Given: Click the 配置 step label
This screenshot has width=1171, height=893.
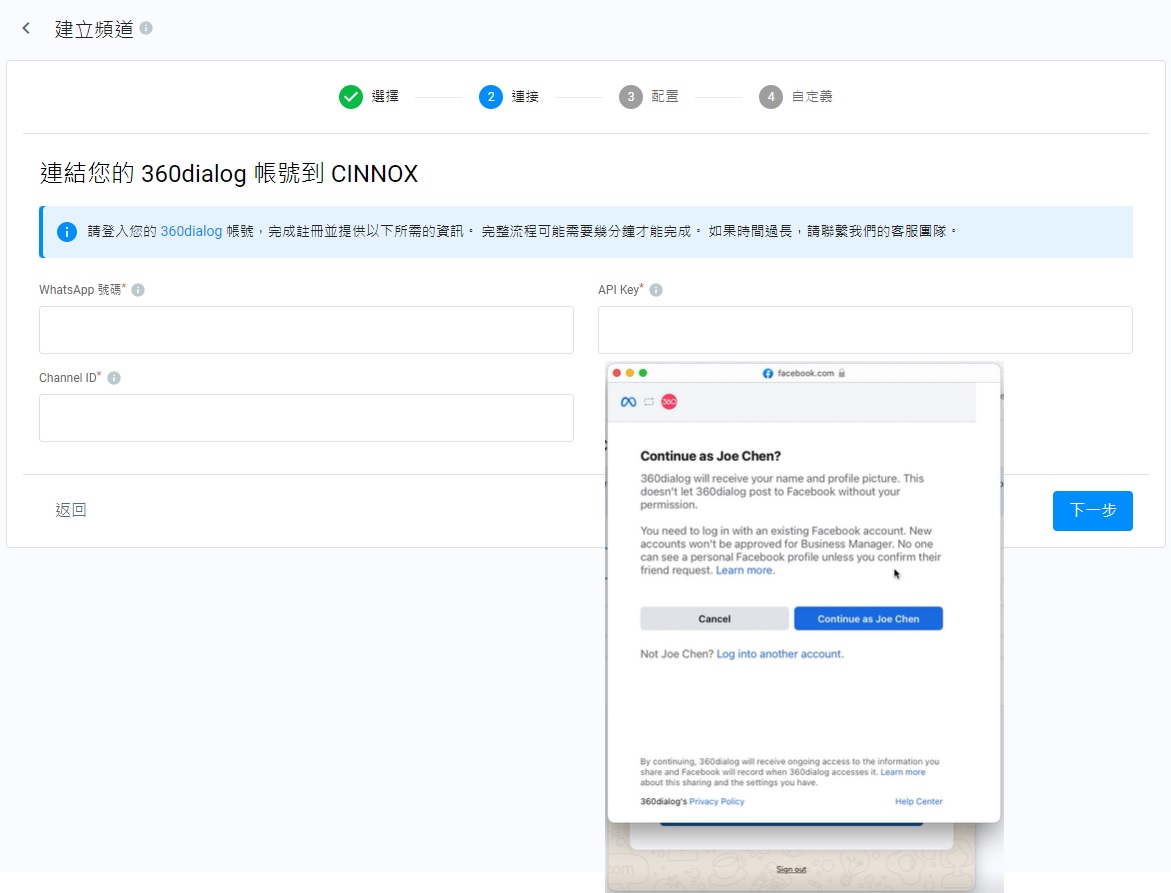Looking at the screenshot, I should pos(665,96).
